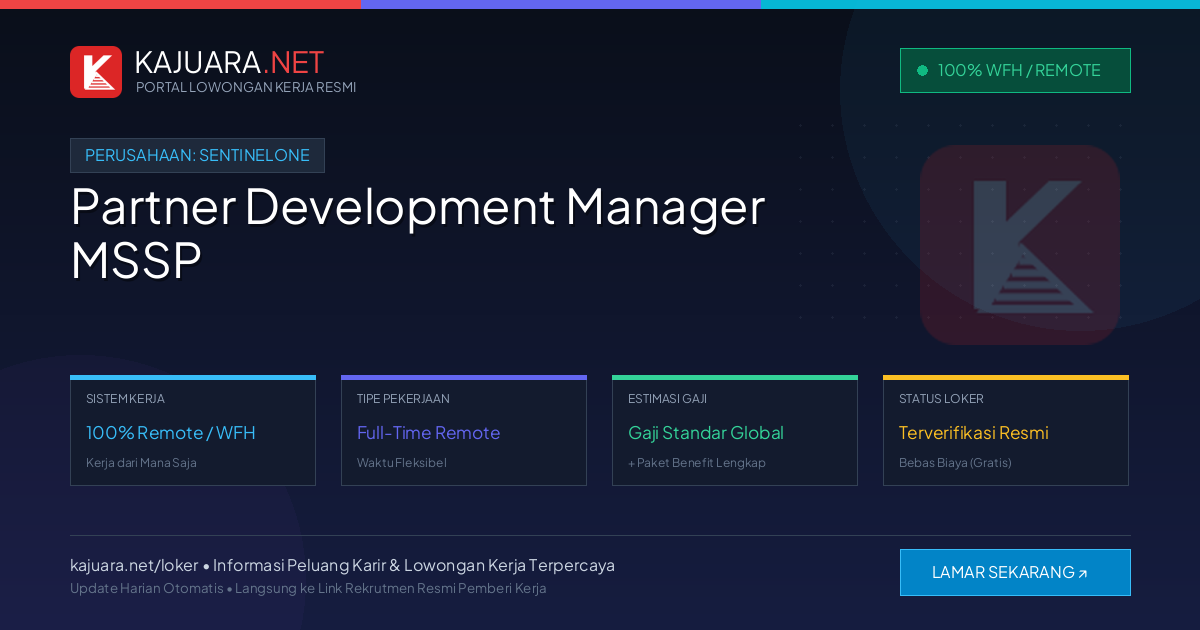The image size is (1200, 630).
Task: Click the Full-Time Remote value
Action: coord(428,433)
